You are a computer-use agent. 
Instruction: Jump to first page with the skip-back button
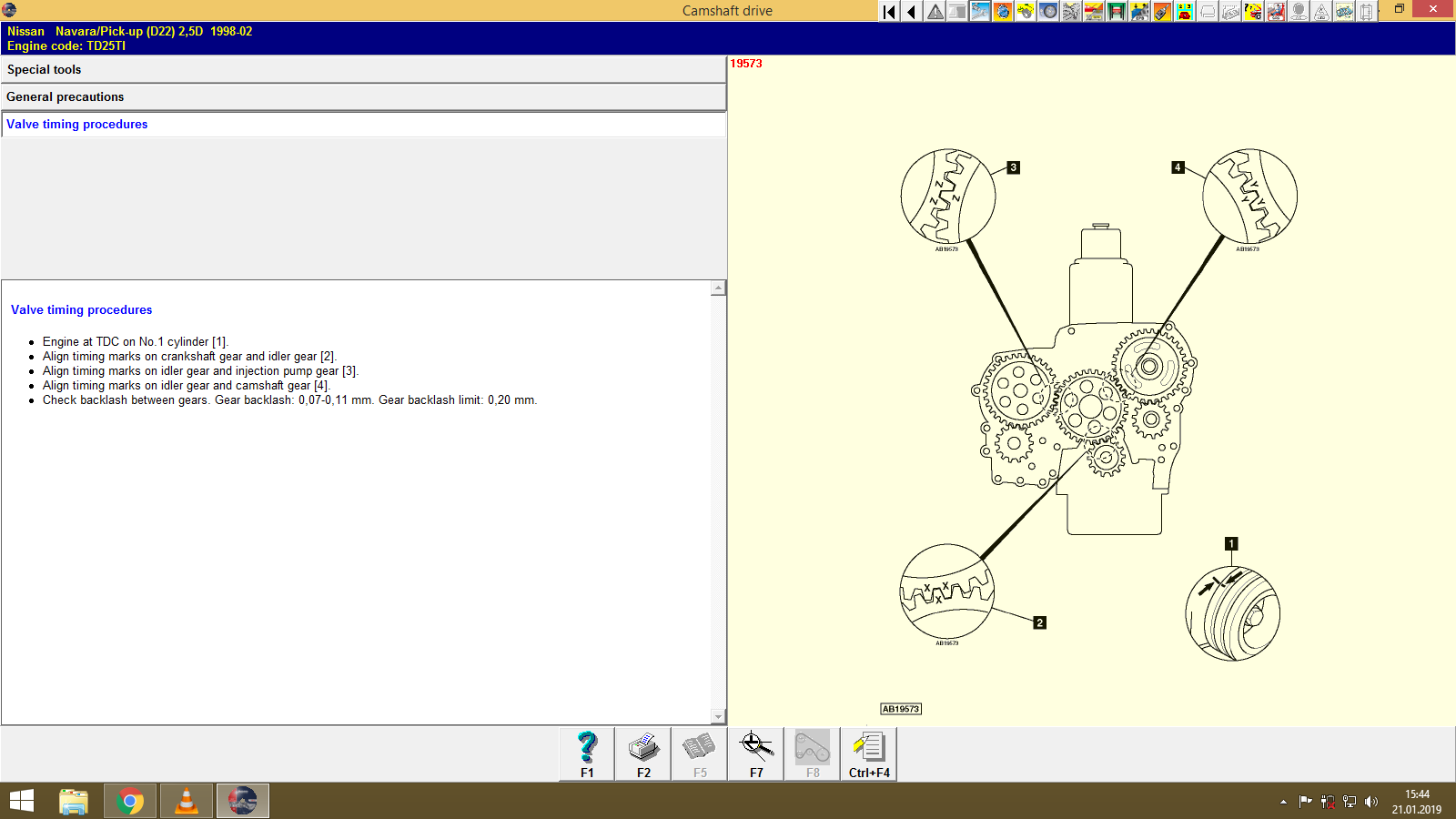pyautogui.click(x=887, y=11)
